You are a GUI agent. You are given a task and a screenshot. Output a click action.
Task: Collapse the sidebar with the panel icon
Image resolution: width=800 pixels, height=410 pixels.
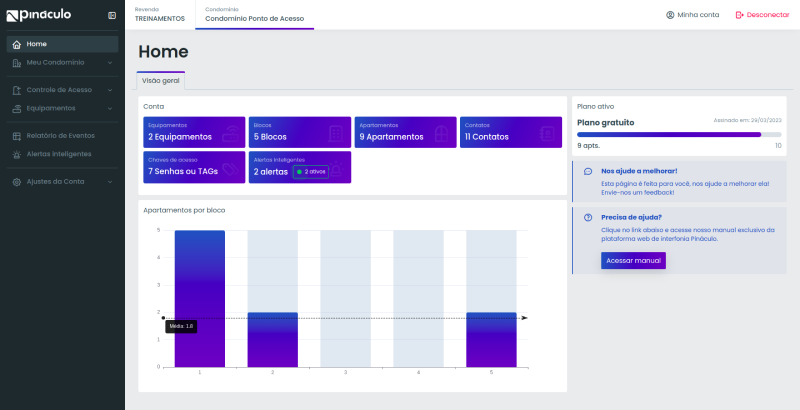point(112,15)
